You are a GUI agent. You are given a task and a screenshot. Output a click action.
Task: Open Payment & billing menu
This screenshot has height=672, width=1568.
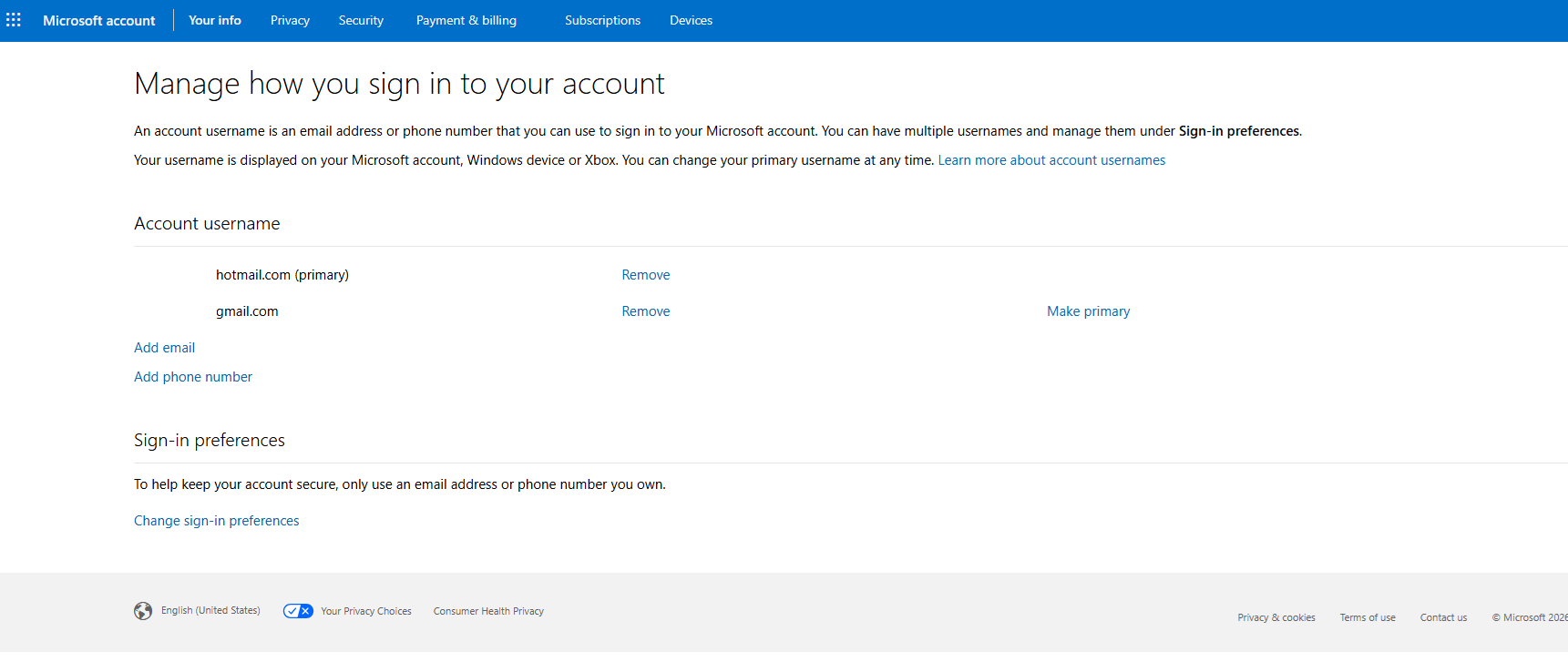[466, 20]
